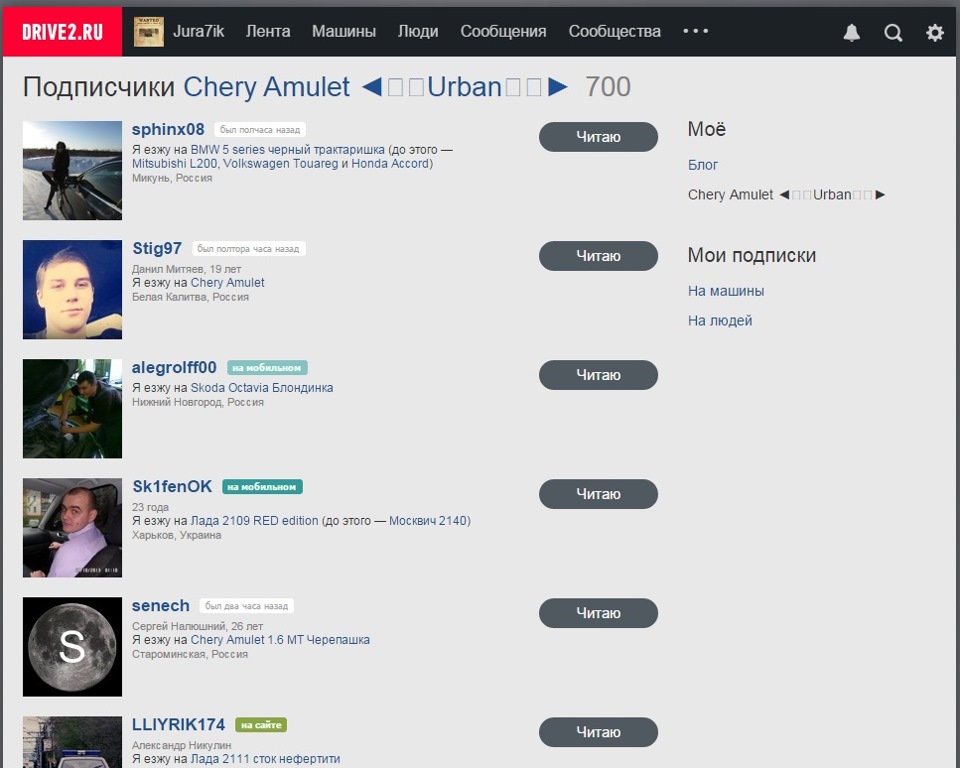Screen dimensions: 960x768
Task: Open Chery Amulet 1.6 MT Черепашка link
Action: pyautogui.click(x=280, y=639)
